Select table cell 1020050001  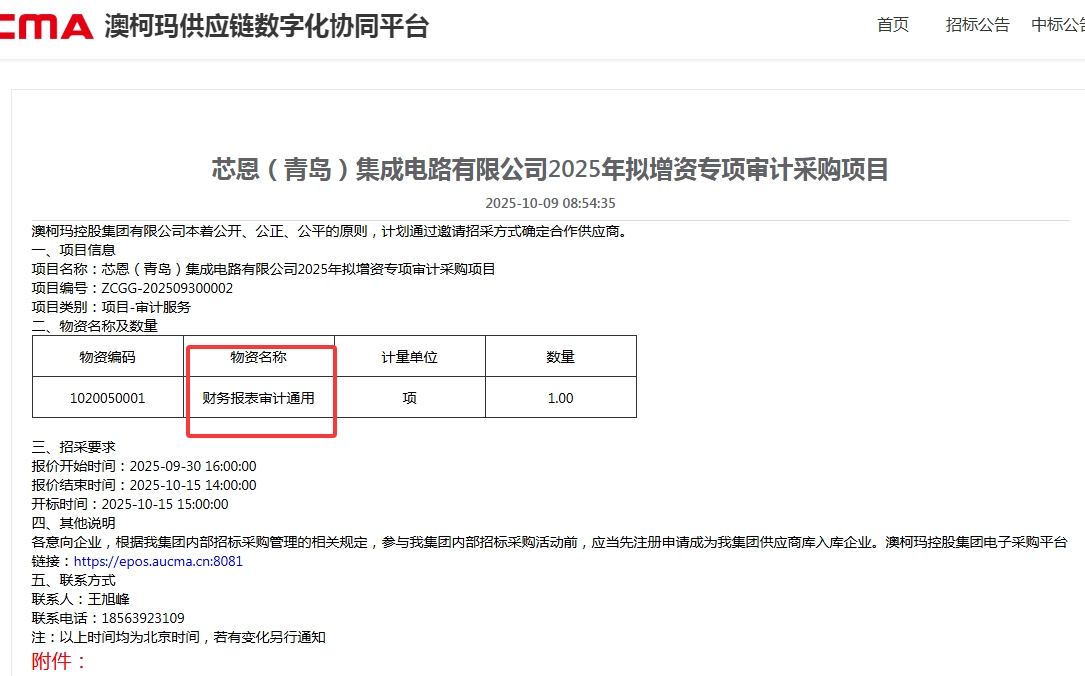107,398
